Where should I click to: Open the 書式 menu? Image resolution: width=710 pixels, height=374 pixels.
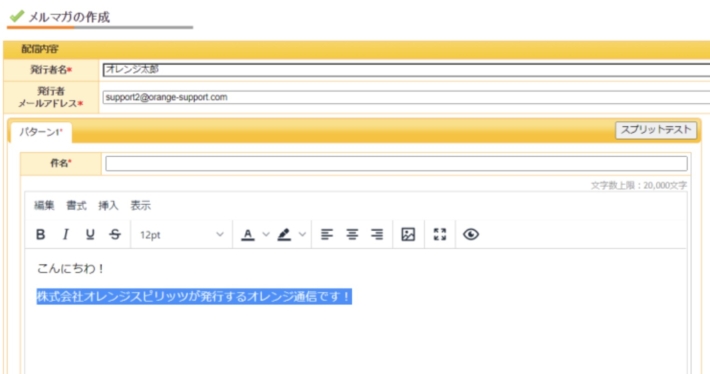[x=76, y=206]
